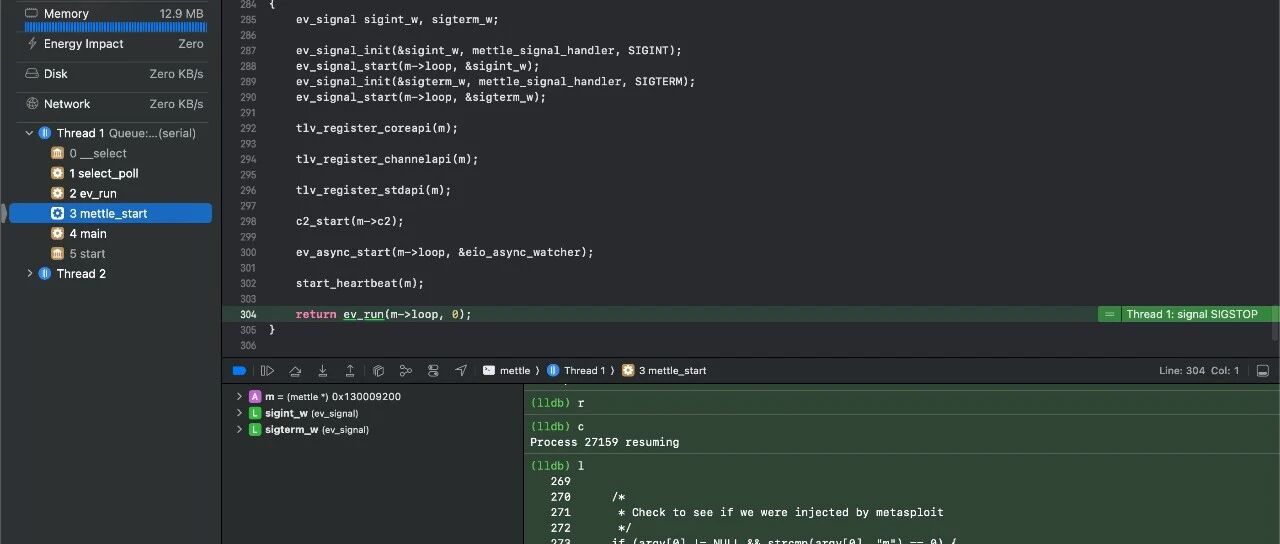Select the mettle process in jump bar

point(507,370)
